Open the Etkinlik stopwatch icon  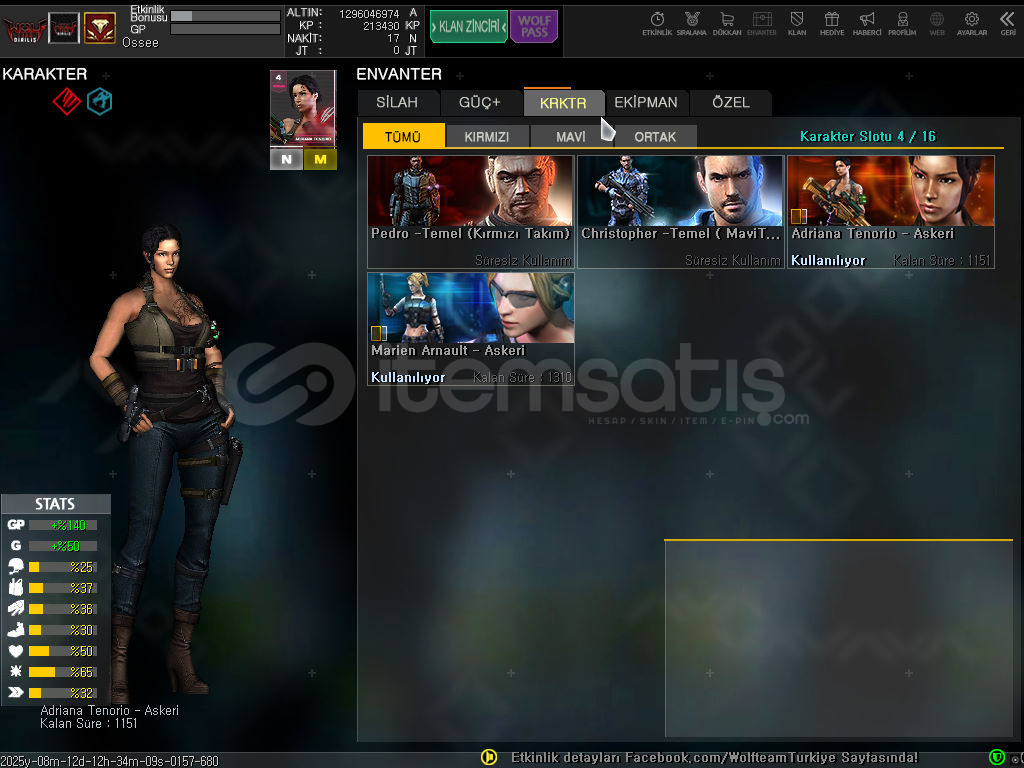(x=657, y=24)
